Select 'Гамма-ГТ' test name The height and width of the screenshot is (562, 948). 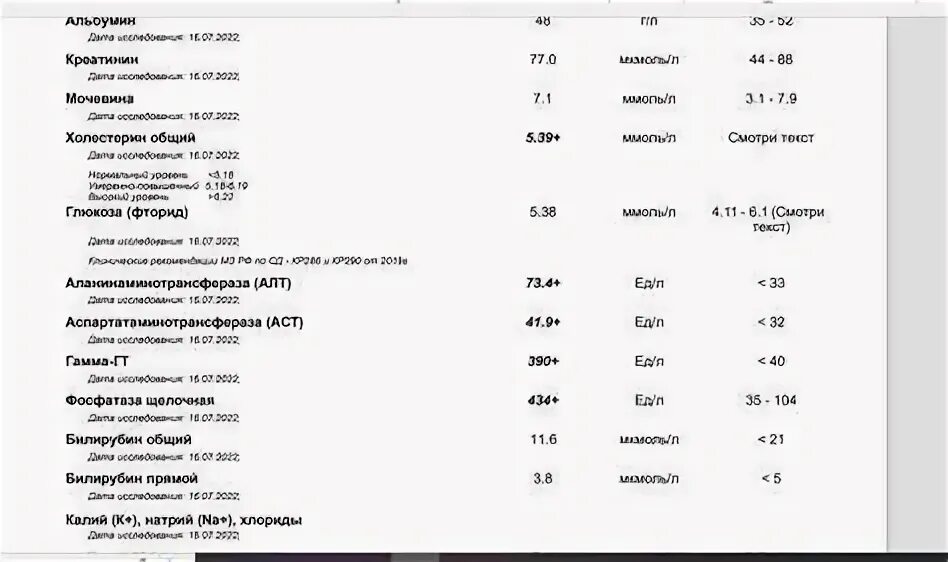pyautogui.click(x=97, y=361)
